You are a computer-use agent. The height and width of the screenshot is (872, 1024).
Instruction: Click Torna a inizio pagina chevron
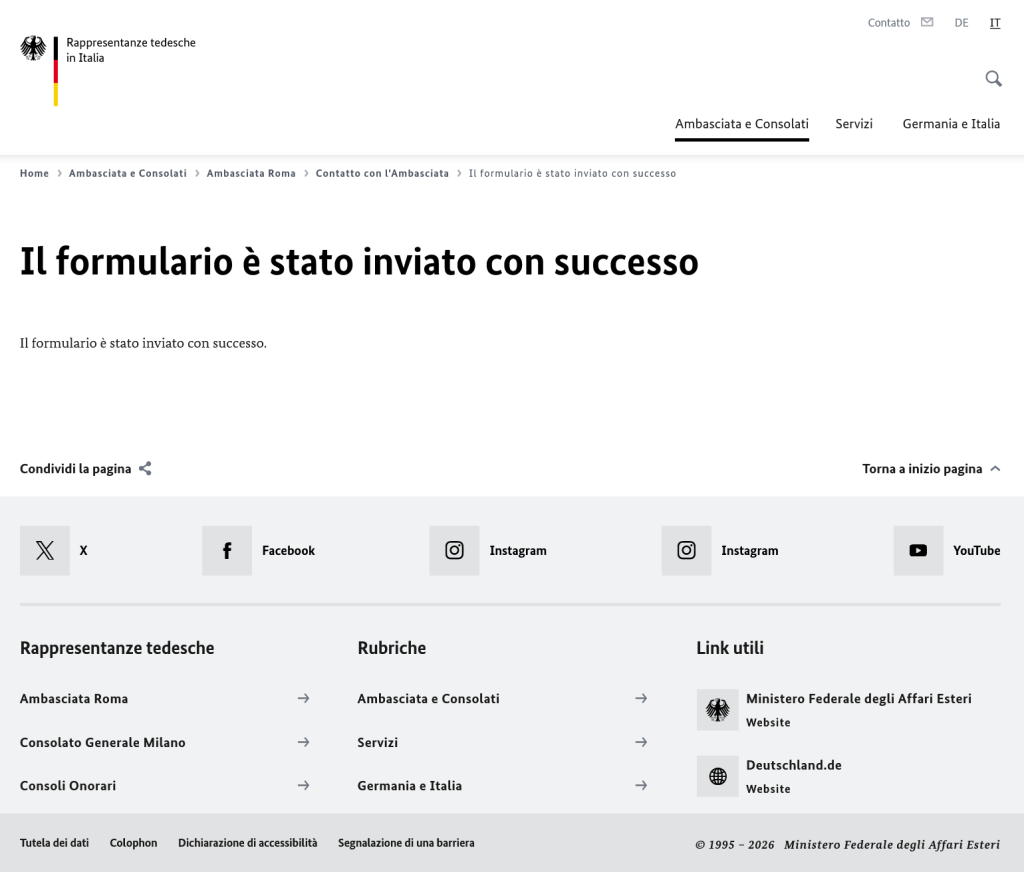994,468
